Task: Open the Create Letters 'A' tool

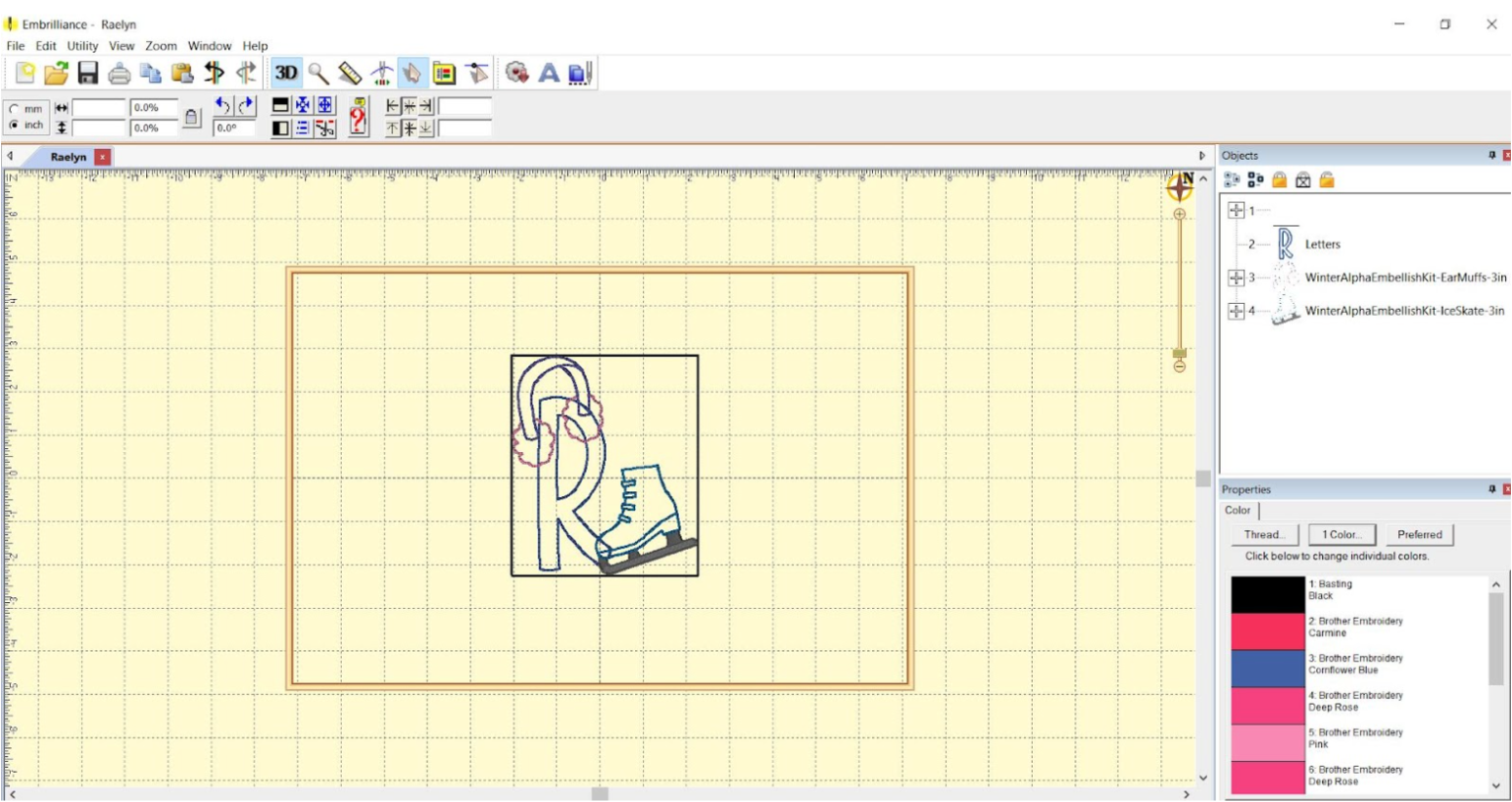Action: (549, 73)
